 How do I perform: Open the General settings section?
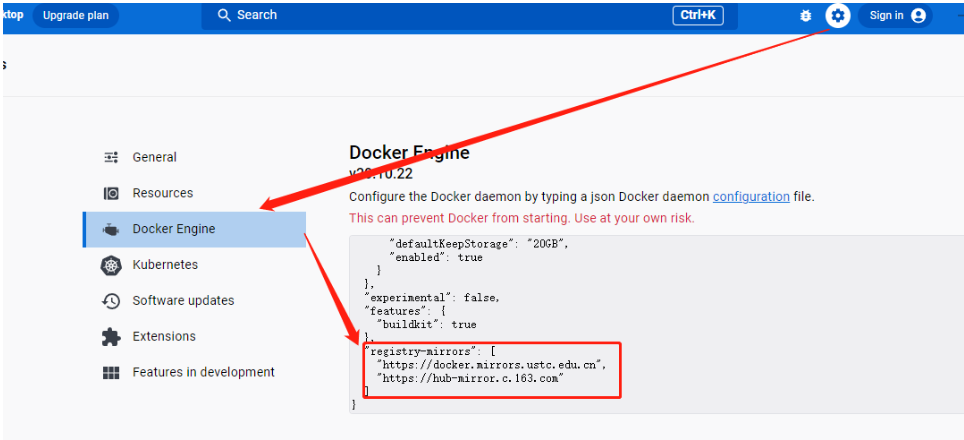click(x=154, y=157)
